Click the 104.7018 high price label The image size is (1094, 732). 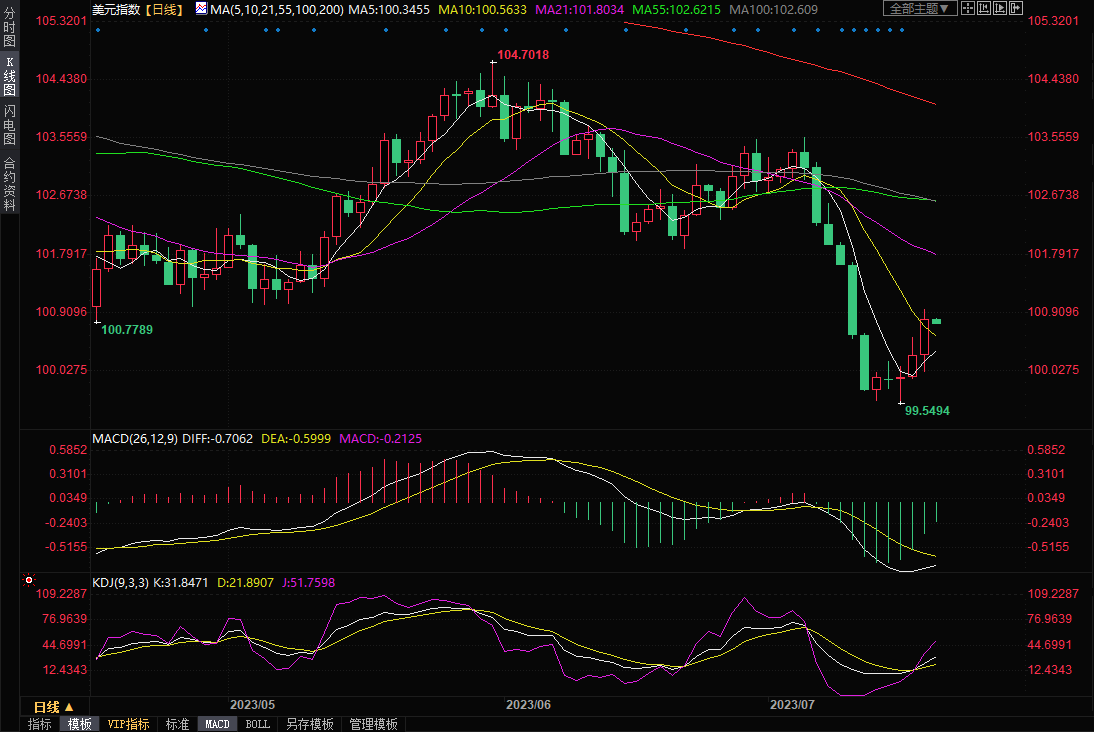click(x=522, y=55)
